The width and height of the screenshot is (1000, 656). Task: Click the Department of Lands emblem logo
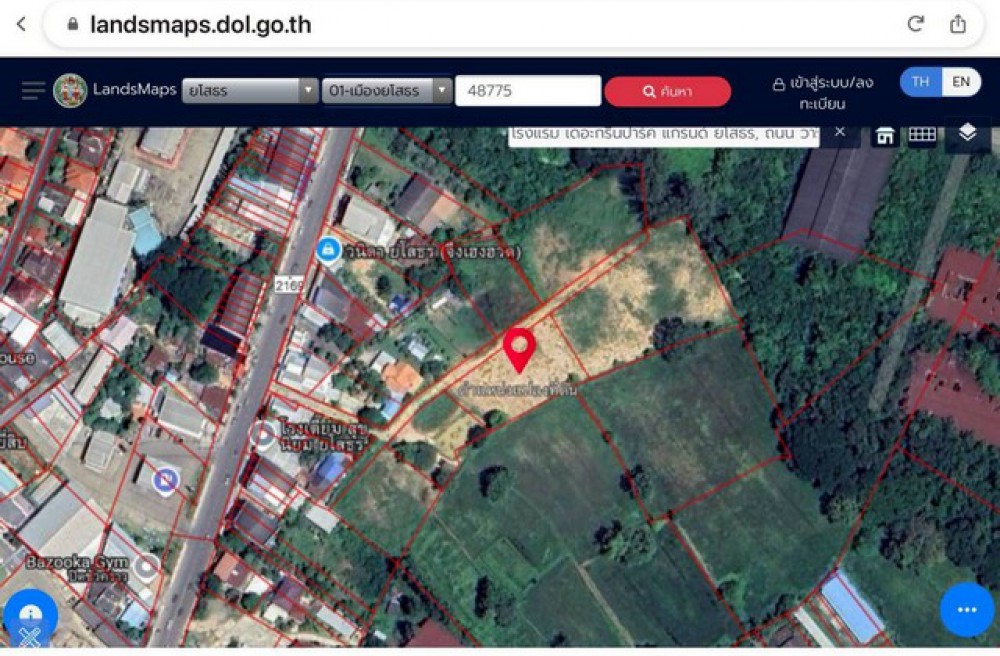tap(70, 91)
